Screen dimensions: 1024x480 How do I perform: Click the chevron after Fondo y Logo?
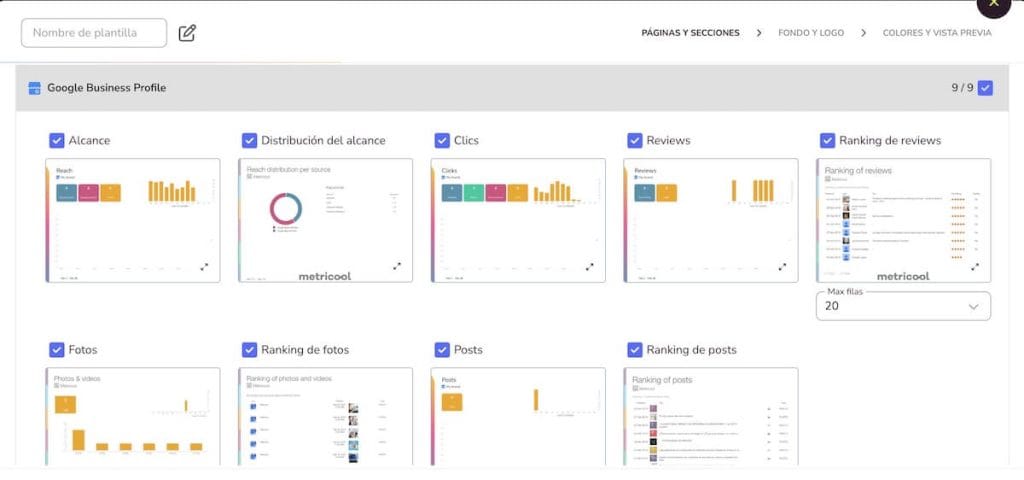[863, 33]
